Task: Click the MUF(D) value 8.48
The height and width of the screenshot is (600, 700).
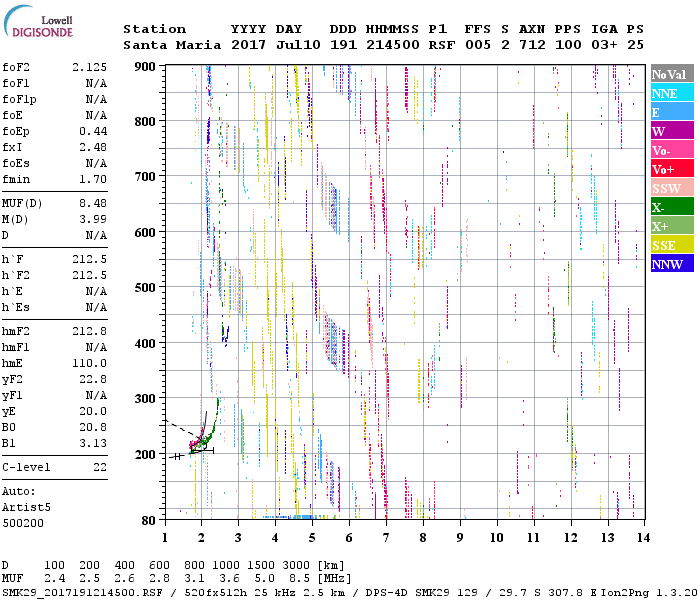Action: tap(93, 204)
